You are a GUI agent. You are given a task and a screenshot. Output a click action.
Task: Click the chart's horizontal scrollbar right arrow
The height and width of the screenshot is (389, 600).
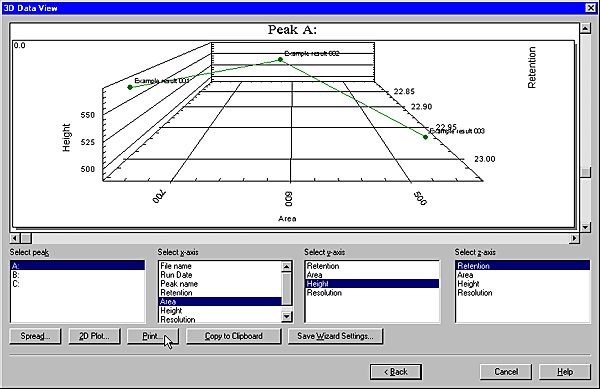[574, 238]
